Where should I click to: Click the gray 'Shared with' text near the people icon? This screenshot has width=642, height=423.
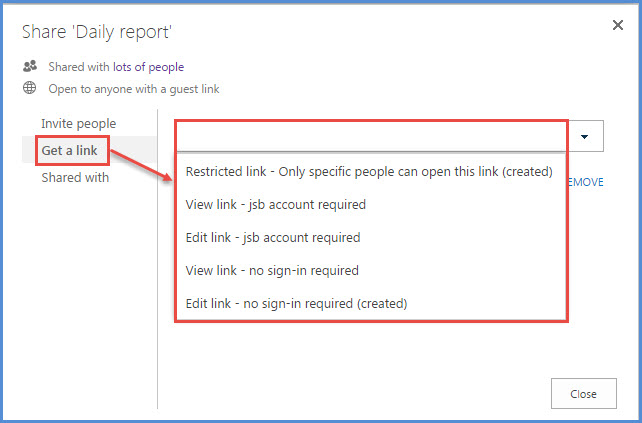coord(79,67)
